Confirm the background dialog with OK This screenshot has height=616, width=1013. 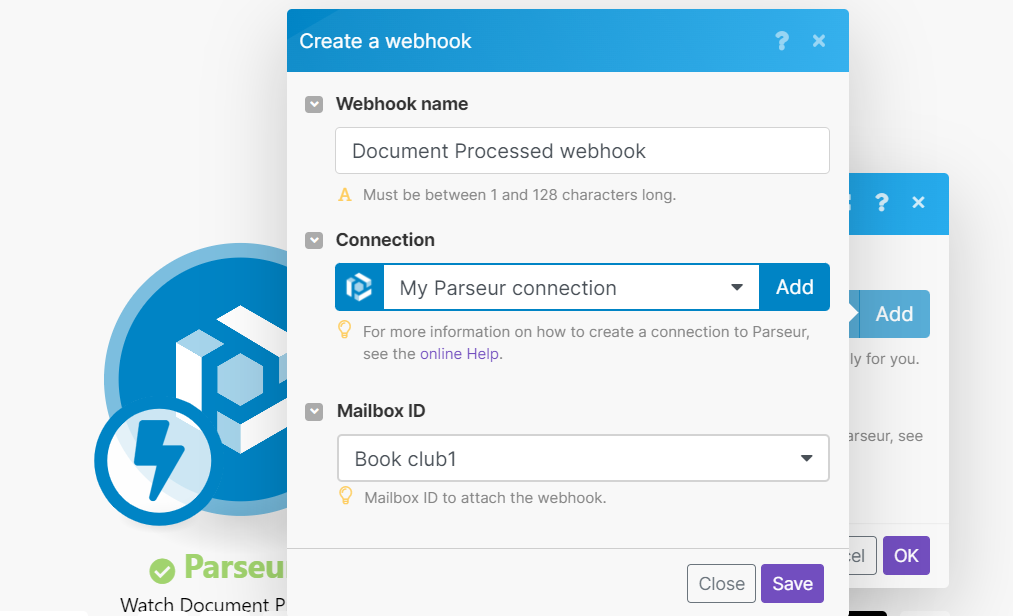tap(906, 555)
